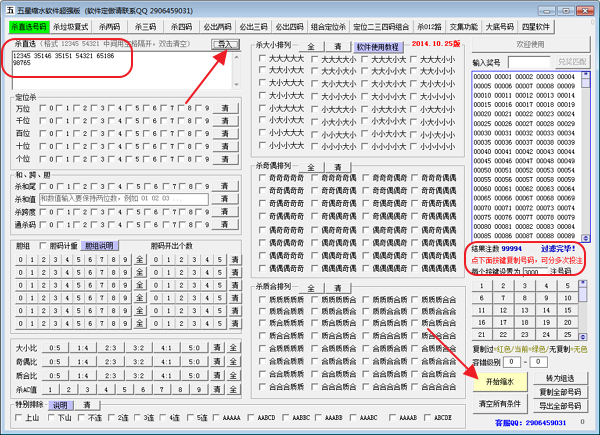Click 清空所有条件 to reset conditions

click(502, 403)
